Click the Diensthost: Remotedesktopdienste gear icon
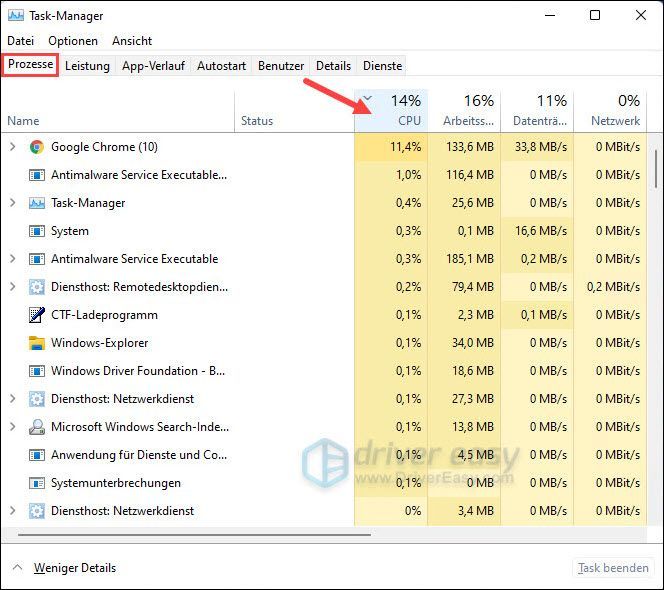This screenshot has width=664, height=590. click(37, 287)
